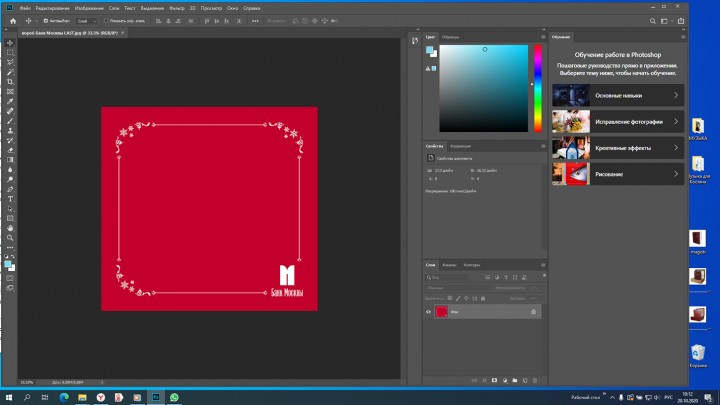Open the layer blend mode dropdown
The image size is (720, 405).
(x=458, y=288)
